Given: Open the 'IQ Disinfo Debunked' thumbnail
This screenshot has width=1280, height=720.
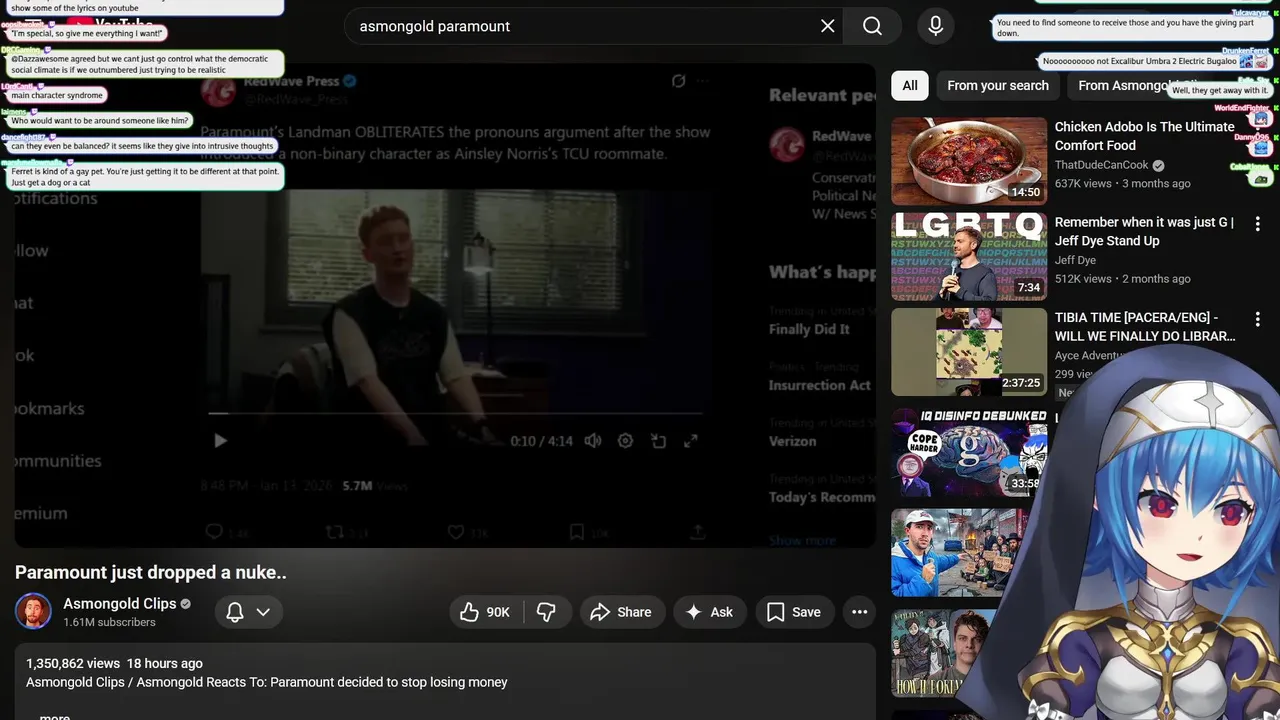Looking at the screenshot, I should pos(969,452).
